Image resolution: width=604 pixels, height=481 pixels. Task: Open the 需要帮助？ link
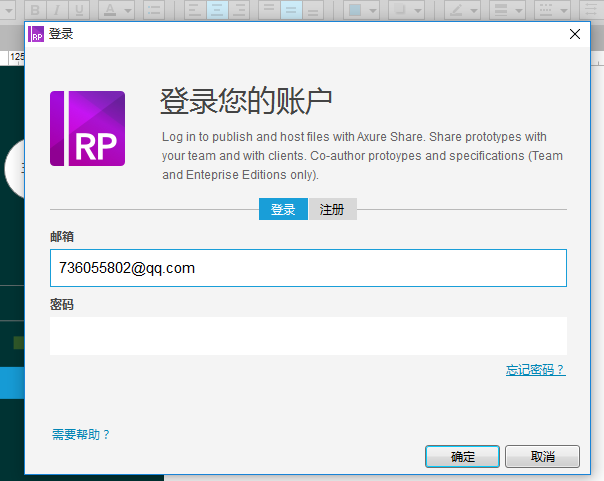(81, 434)
